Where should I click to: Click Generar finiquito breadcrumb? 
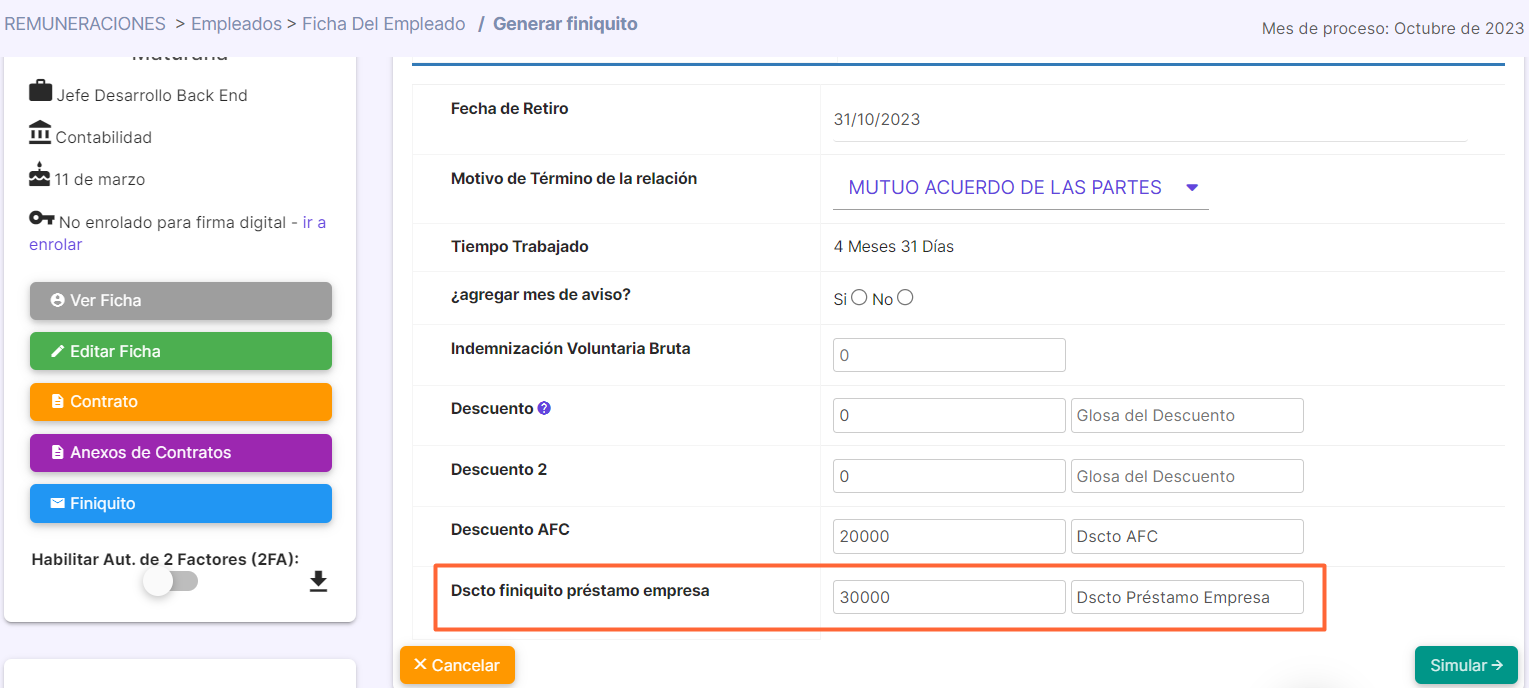tap(565, 24)
